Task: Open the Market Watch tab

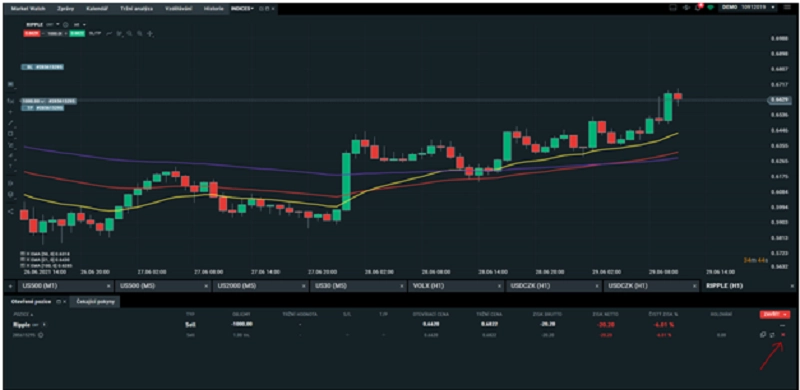Action: 28,9
